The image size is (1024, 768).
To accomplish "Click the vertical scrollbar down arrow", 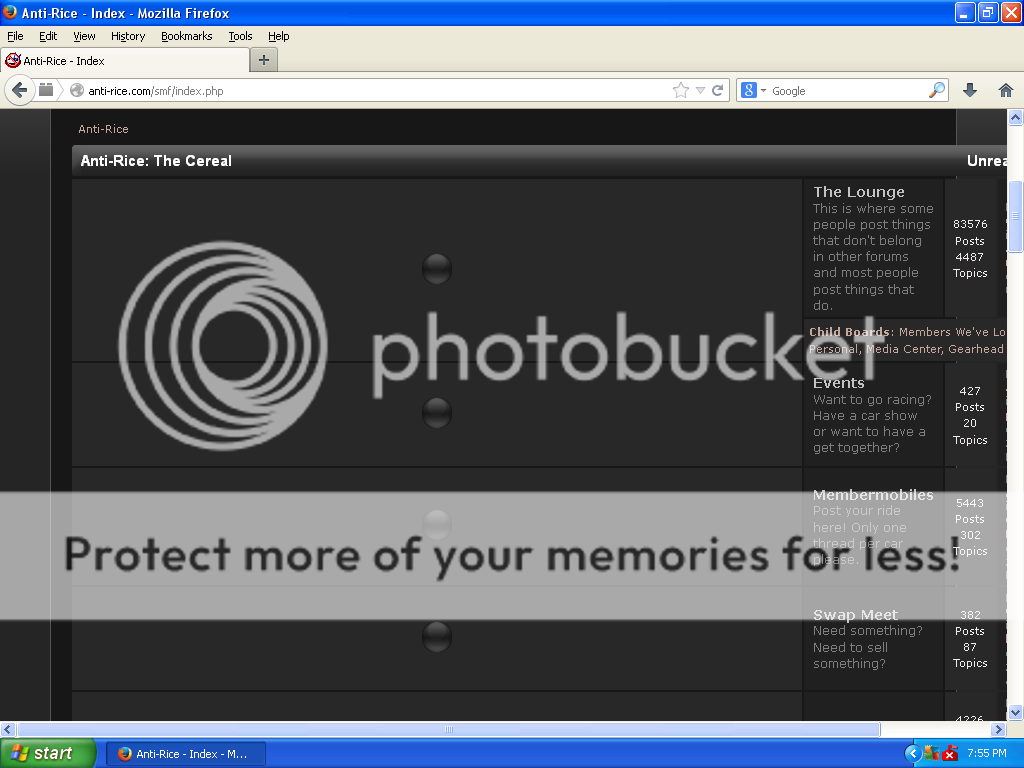I will pos(1015,712).
